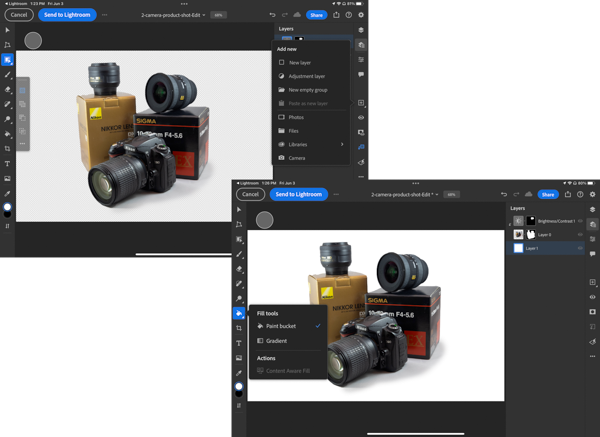This screenshot has width=600, height=437.
Task: Click the white foreground color in lower screenshot
Action: 239,386
